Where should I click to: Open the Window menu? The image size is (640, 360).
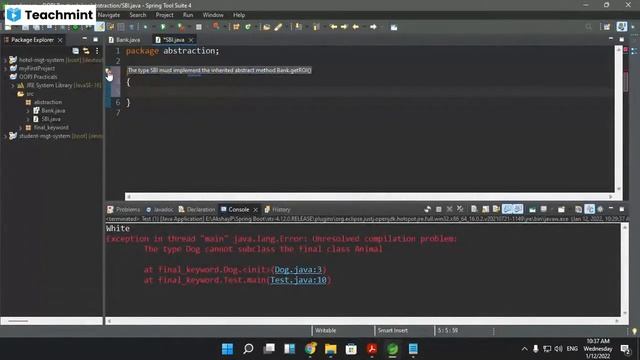point(213,15)
